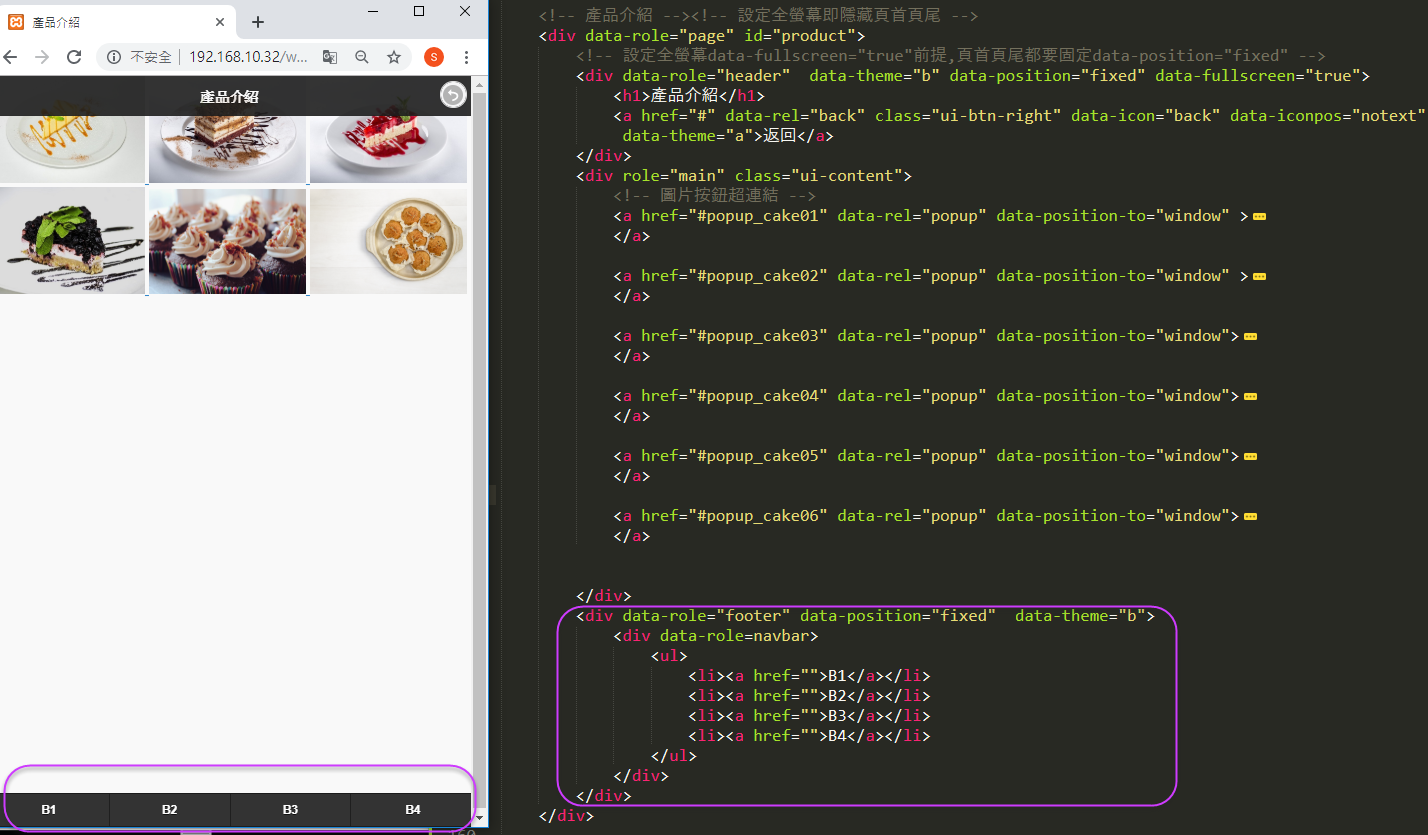Bookmark this page with the star icon
Screen dimensions: 1428x835
click(x=394, y=57)
